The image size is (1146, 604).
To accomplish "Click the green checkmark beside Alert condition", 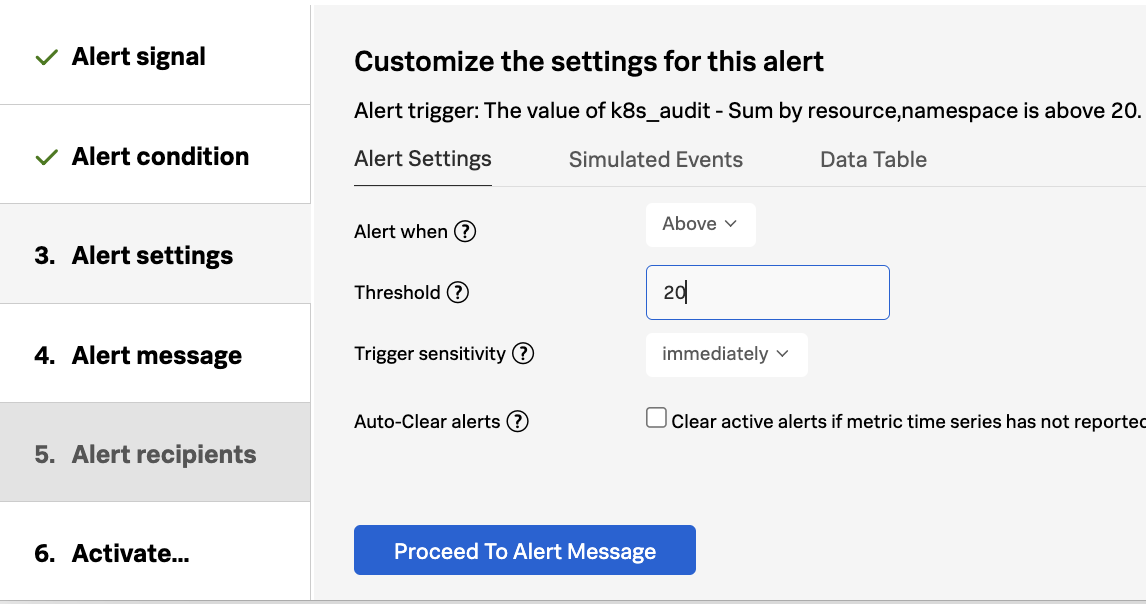I will [x=46, y=158].
